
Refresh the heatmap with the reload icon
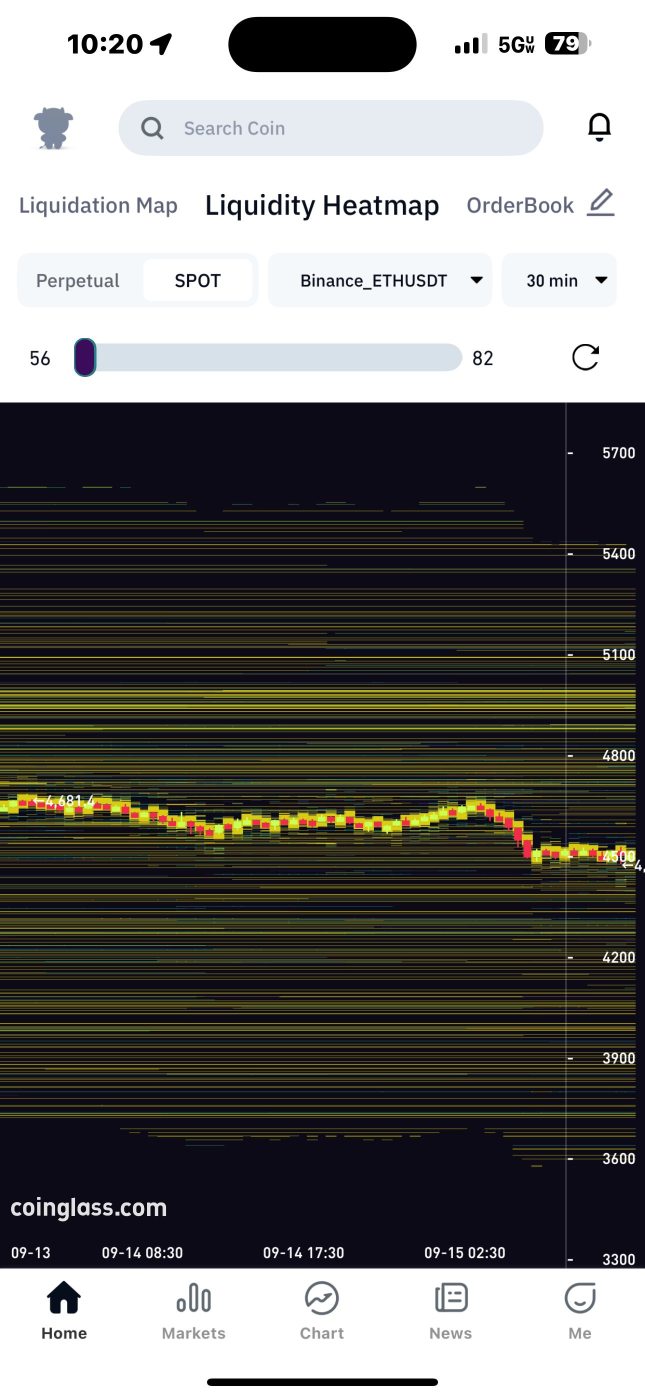pos(585,358)
